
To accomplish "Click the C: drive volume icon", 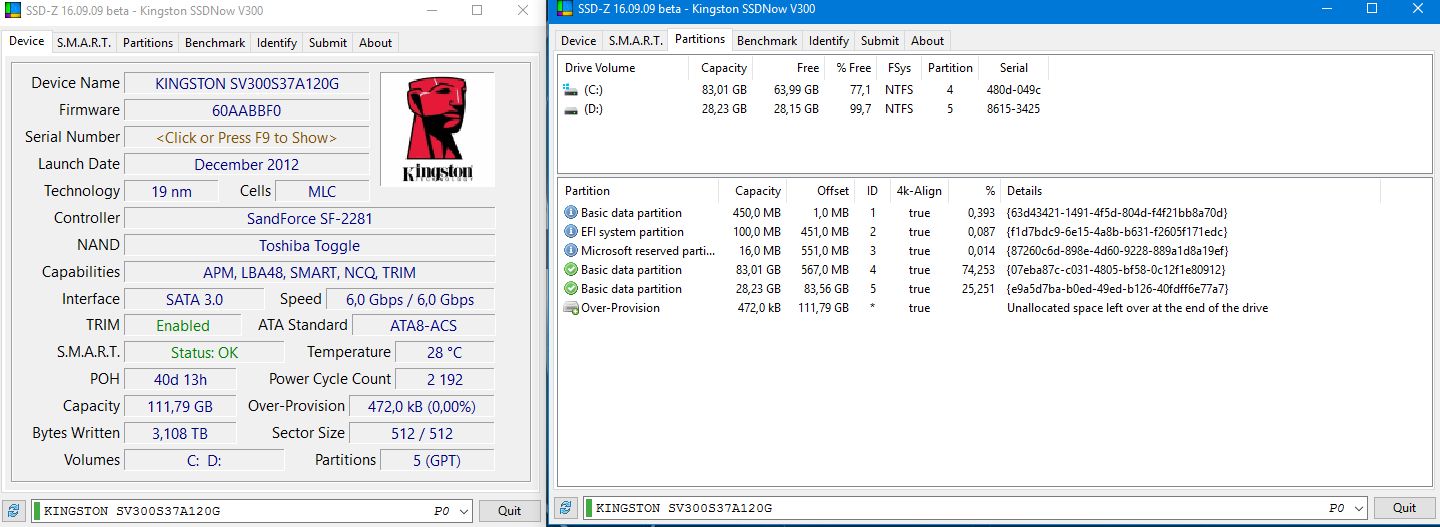I will [x=571, y=89].
